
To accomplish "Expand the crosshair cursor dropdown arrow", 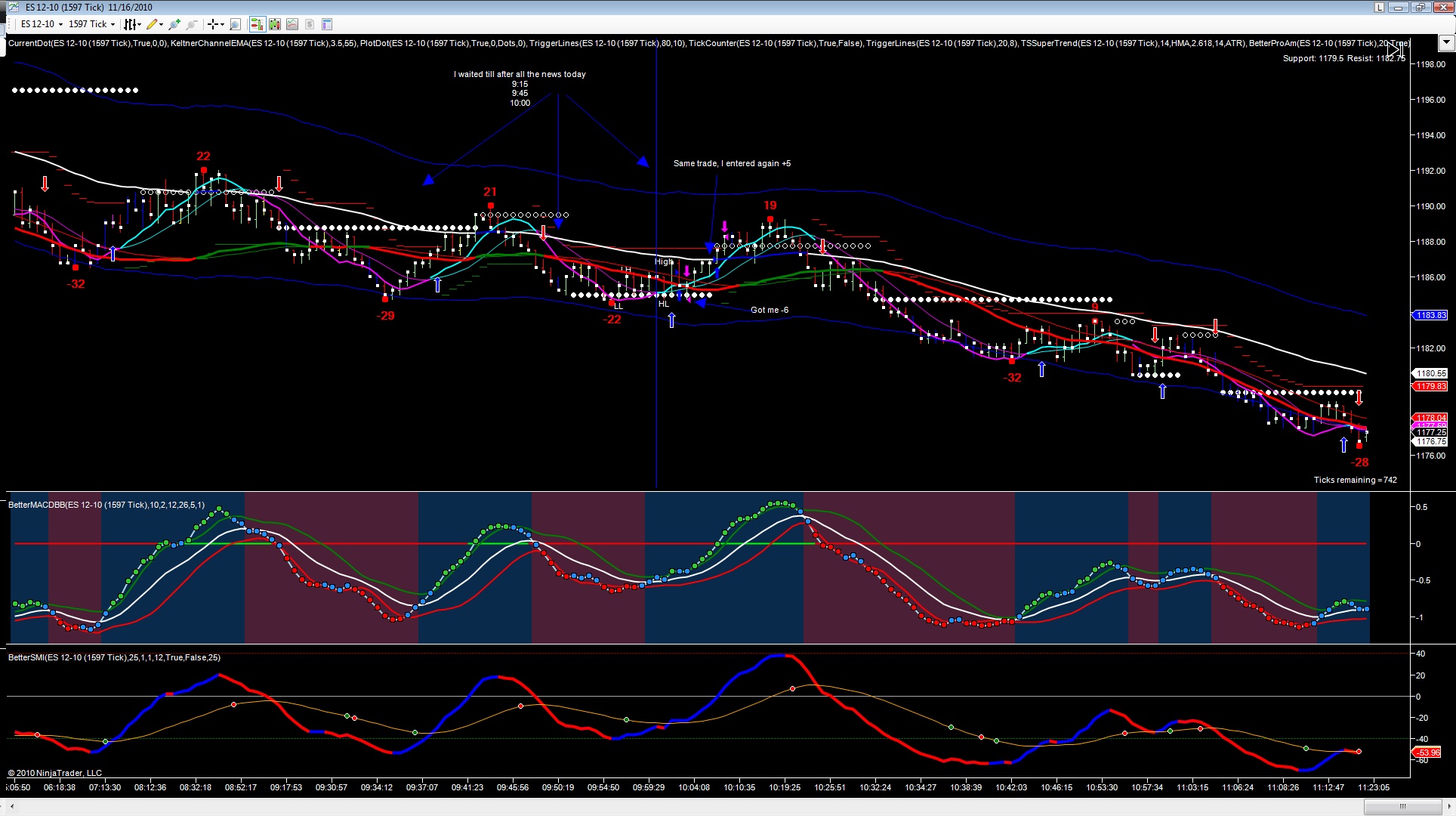I will pyautogui.click(x=222, y=24).
